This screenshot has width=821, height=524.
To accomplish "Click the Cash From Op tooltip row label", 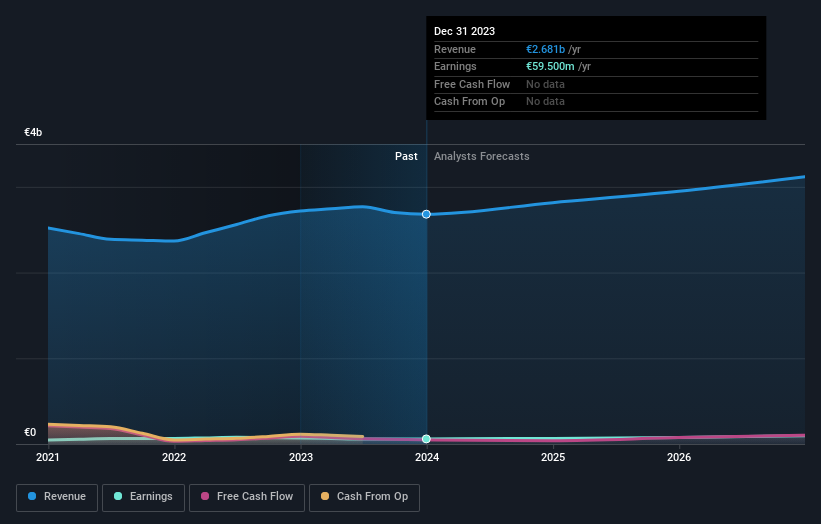I will coord(470,102).
